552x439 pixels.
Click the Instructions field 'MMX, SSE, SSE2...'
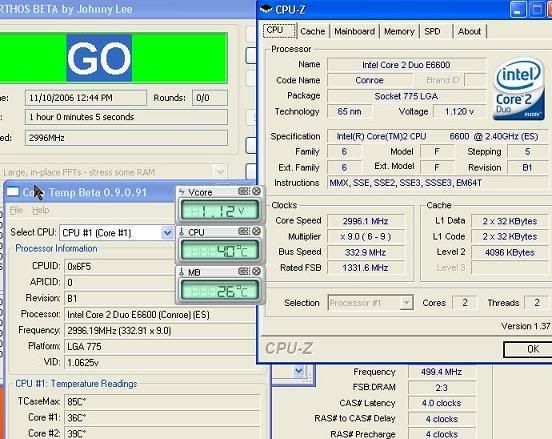pos(438,183)
